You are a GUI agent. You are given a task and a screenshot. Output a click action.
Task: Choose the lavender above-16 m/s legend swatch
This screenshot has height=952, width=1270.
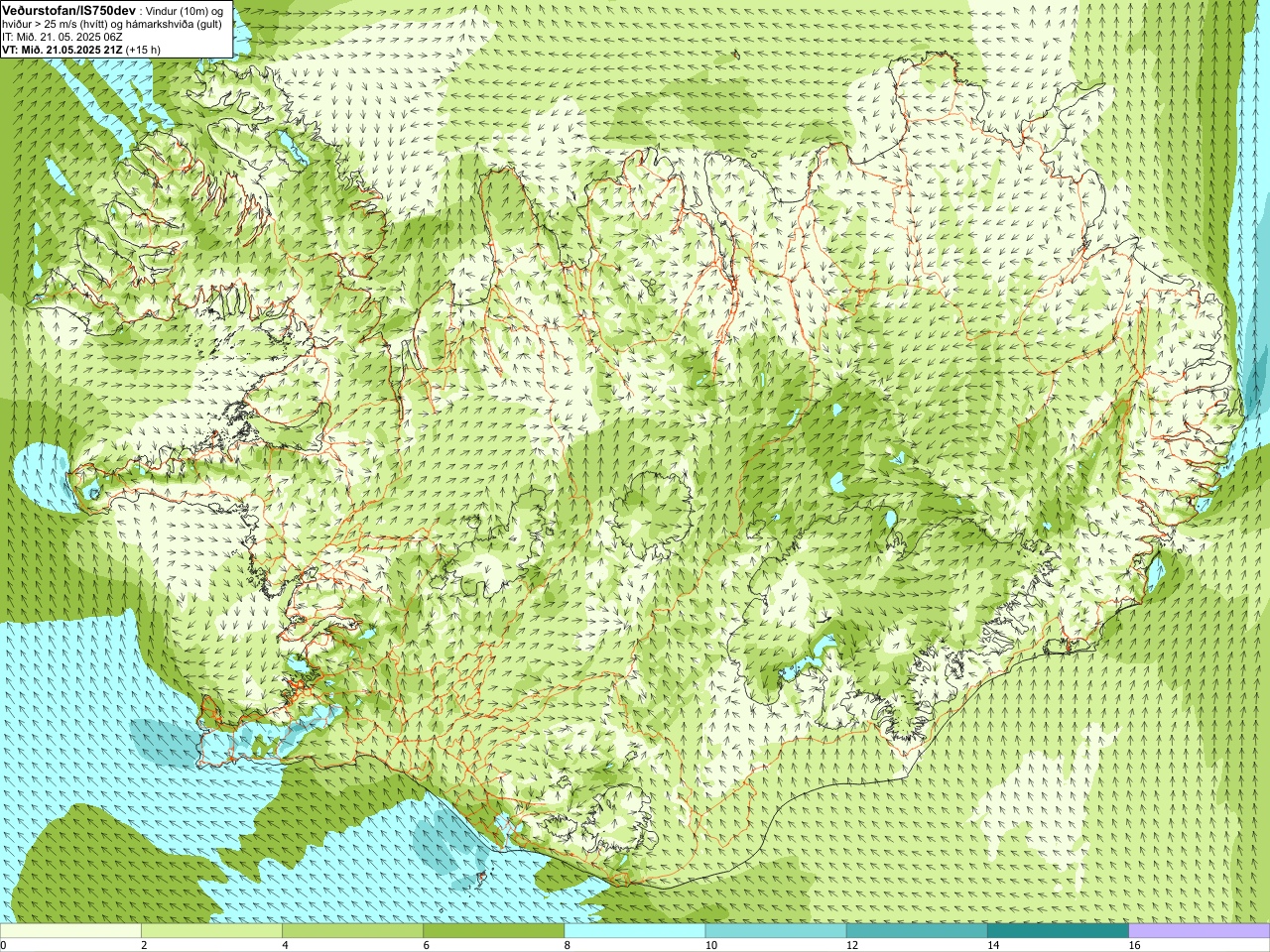pyautogui.click(x=1199, y=931)
